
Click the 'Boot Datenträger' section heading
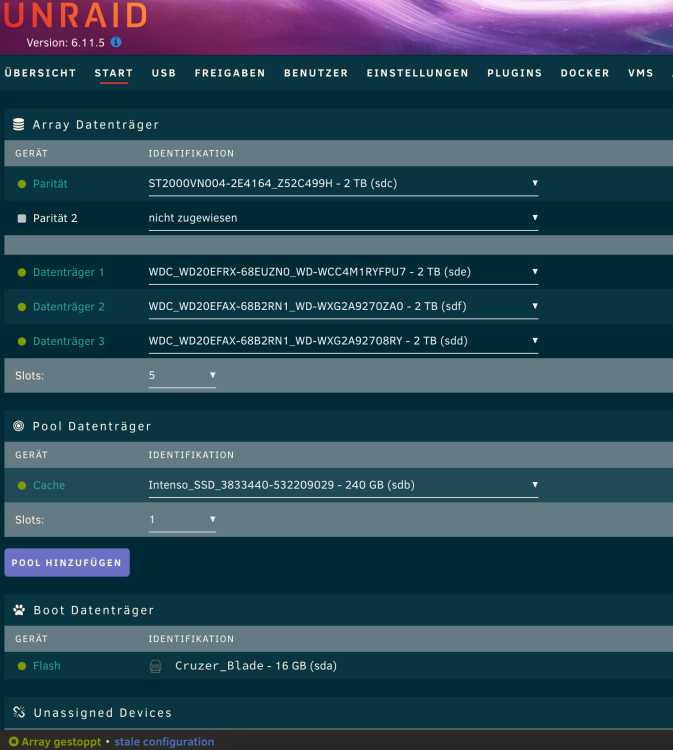[94, 610]
